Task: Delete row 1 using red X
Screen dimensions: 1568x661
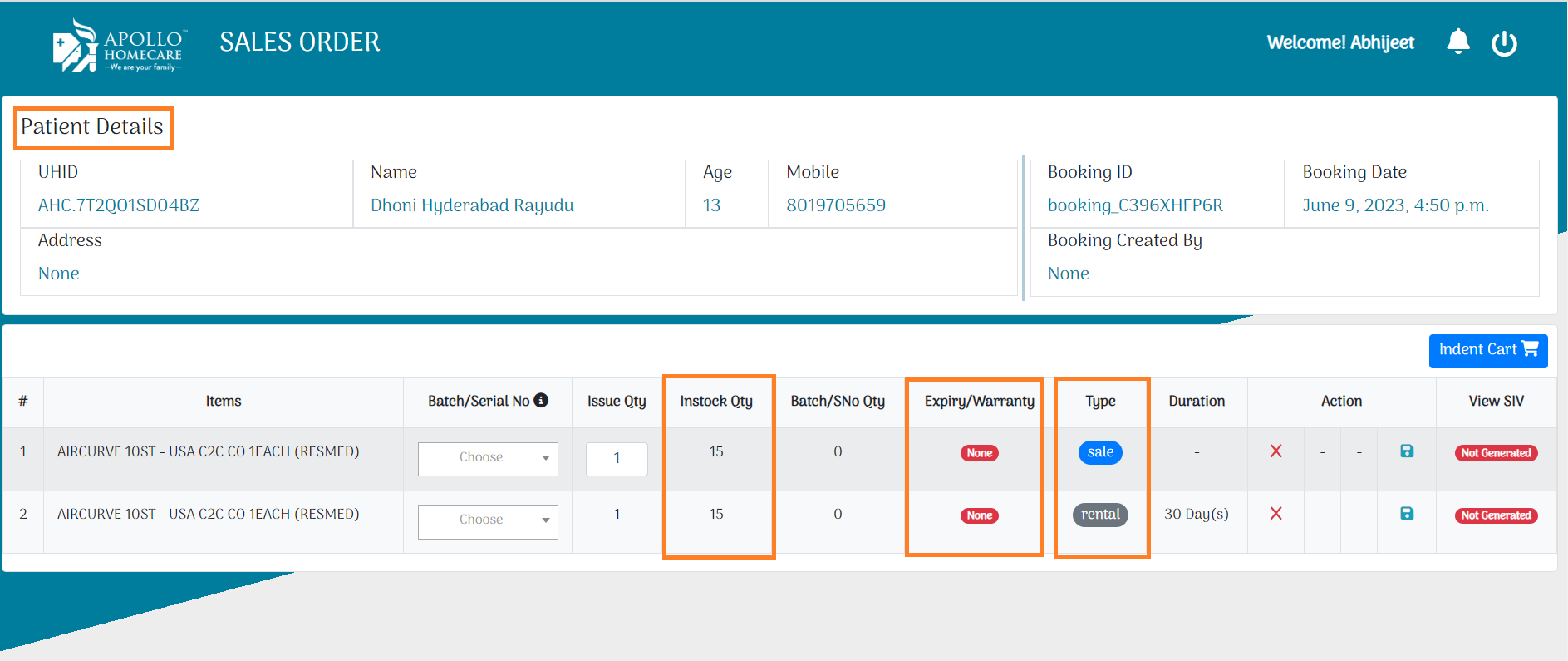Action: tap(1276, 451)
